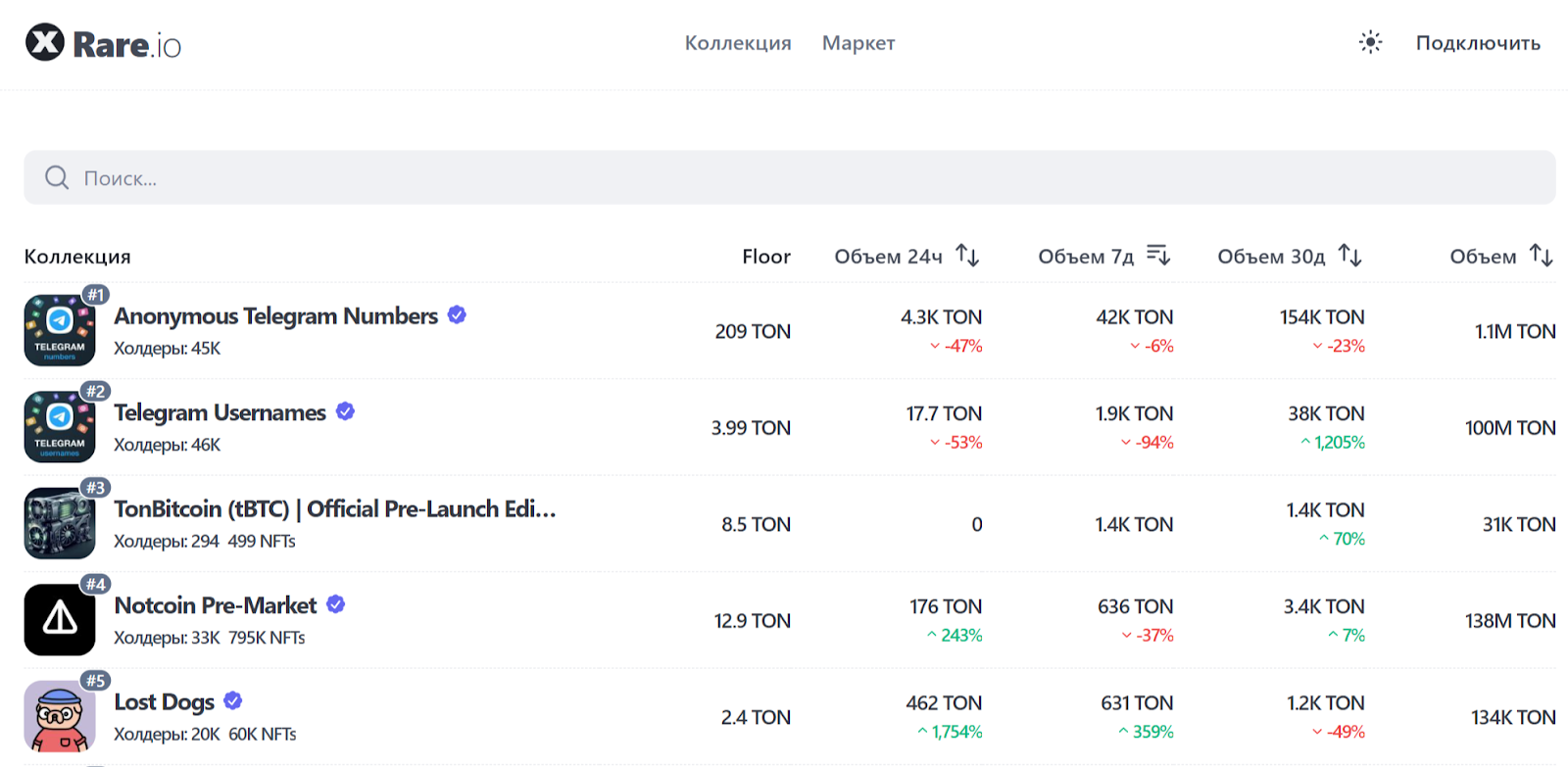Click the #2 rank badge
The height and width of the screenshot is (767, 1568).
pos(95,392)
